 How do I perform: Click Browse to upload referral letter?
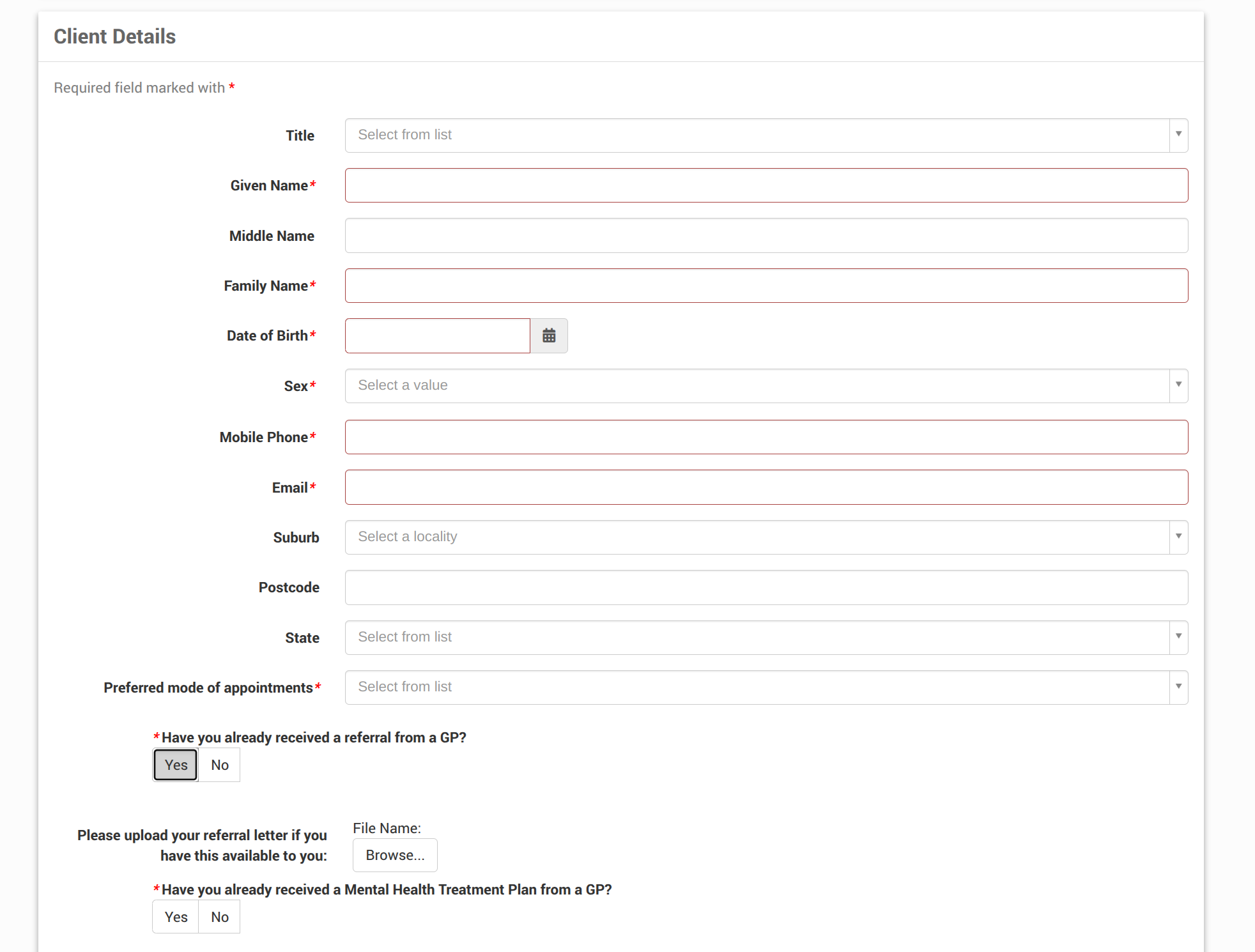click(x=395, y=855)
